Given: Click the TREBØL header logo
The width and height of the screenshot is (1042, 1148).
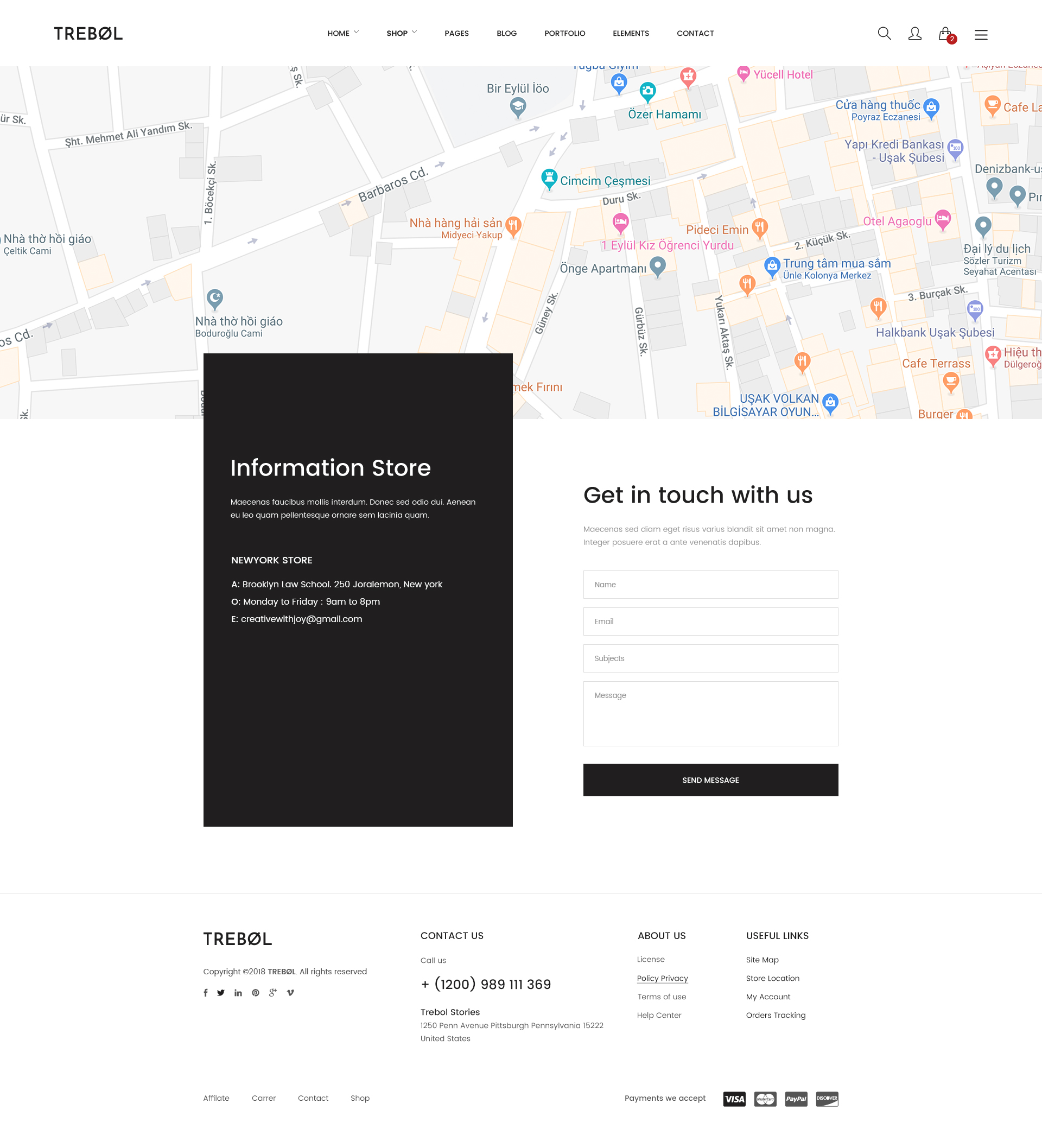Looking at the screenshot, I should click(x=88, y=34).
